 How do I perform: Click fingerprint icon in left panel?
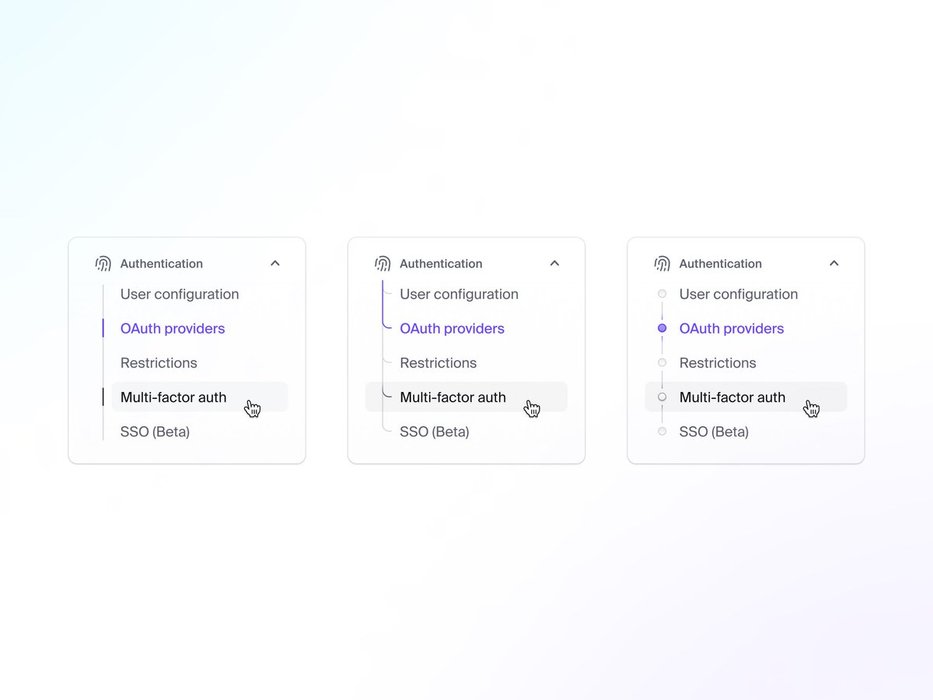[103, 264]
